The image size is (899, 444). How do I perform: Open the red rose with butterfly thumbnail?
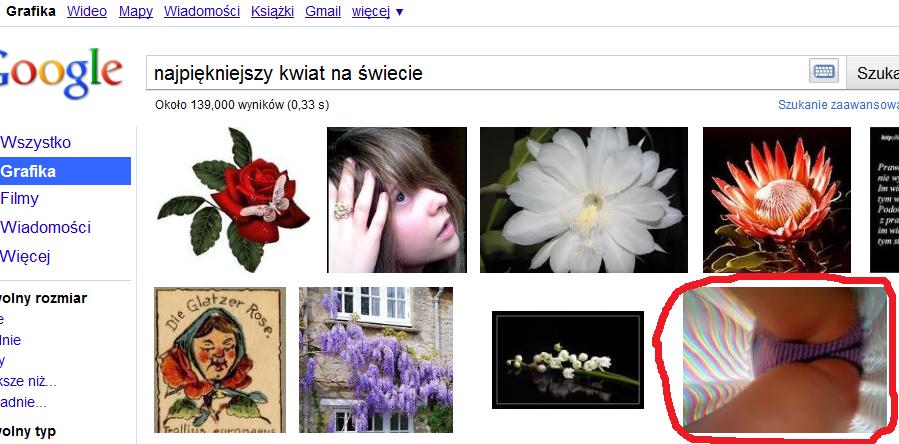(233, 200)
